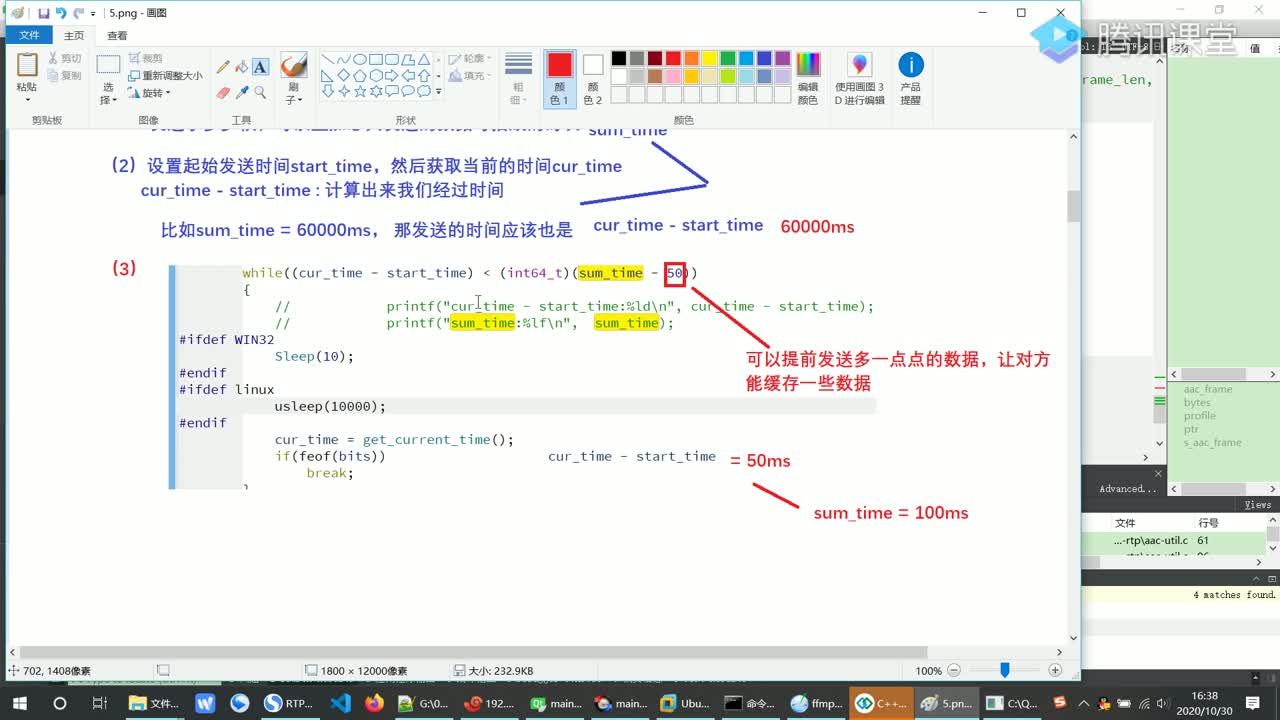The width and height of the screenshot is (1280, 720).
Task: Click the rectangular Select (选择) tool icon
Action: (108, 66)
